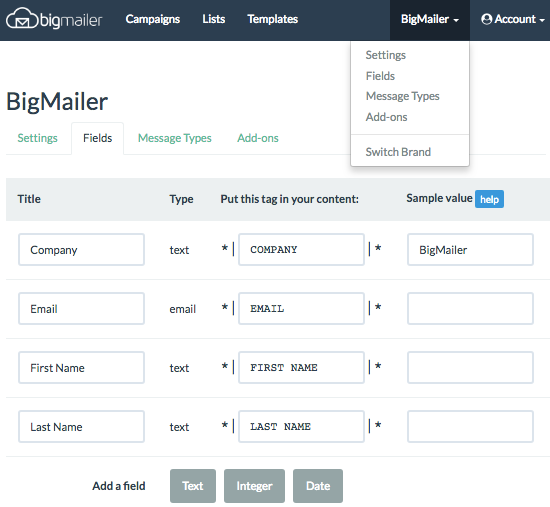Viewport: 550px width, 507px height.
Task: Click the BigMailer page heading
Action: (57, 102)
